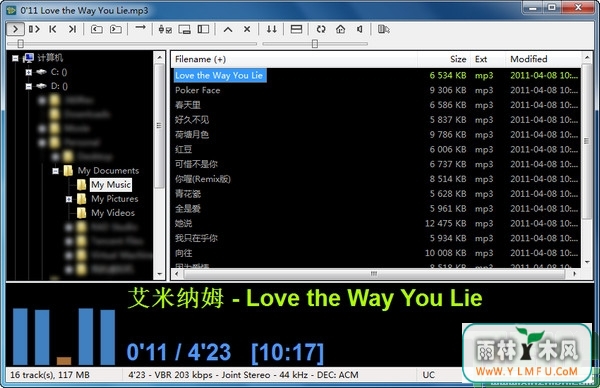Sort by Modified column header
This screenshot has width=600, height=388.
(543, 59)
